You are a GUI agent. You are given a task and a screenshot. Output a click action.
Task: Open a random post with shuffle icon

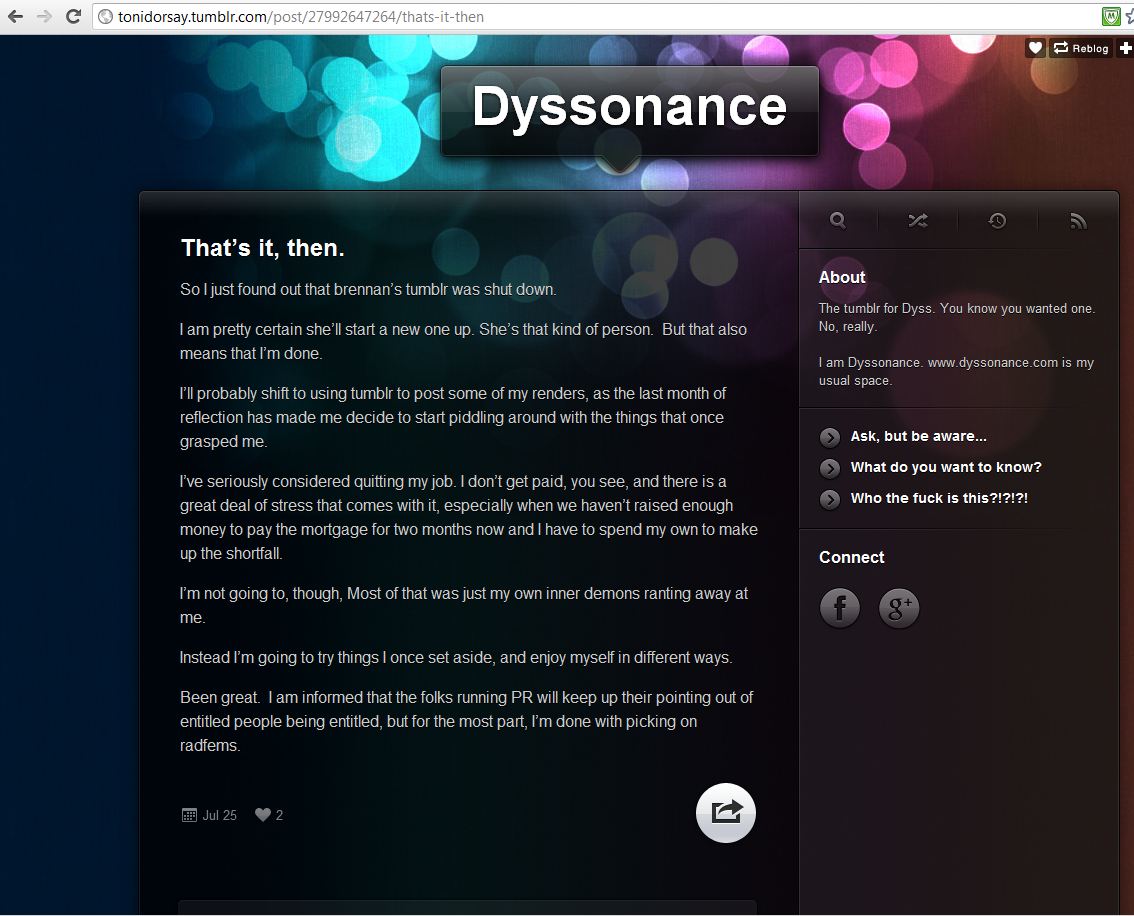(917, 221)
